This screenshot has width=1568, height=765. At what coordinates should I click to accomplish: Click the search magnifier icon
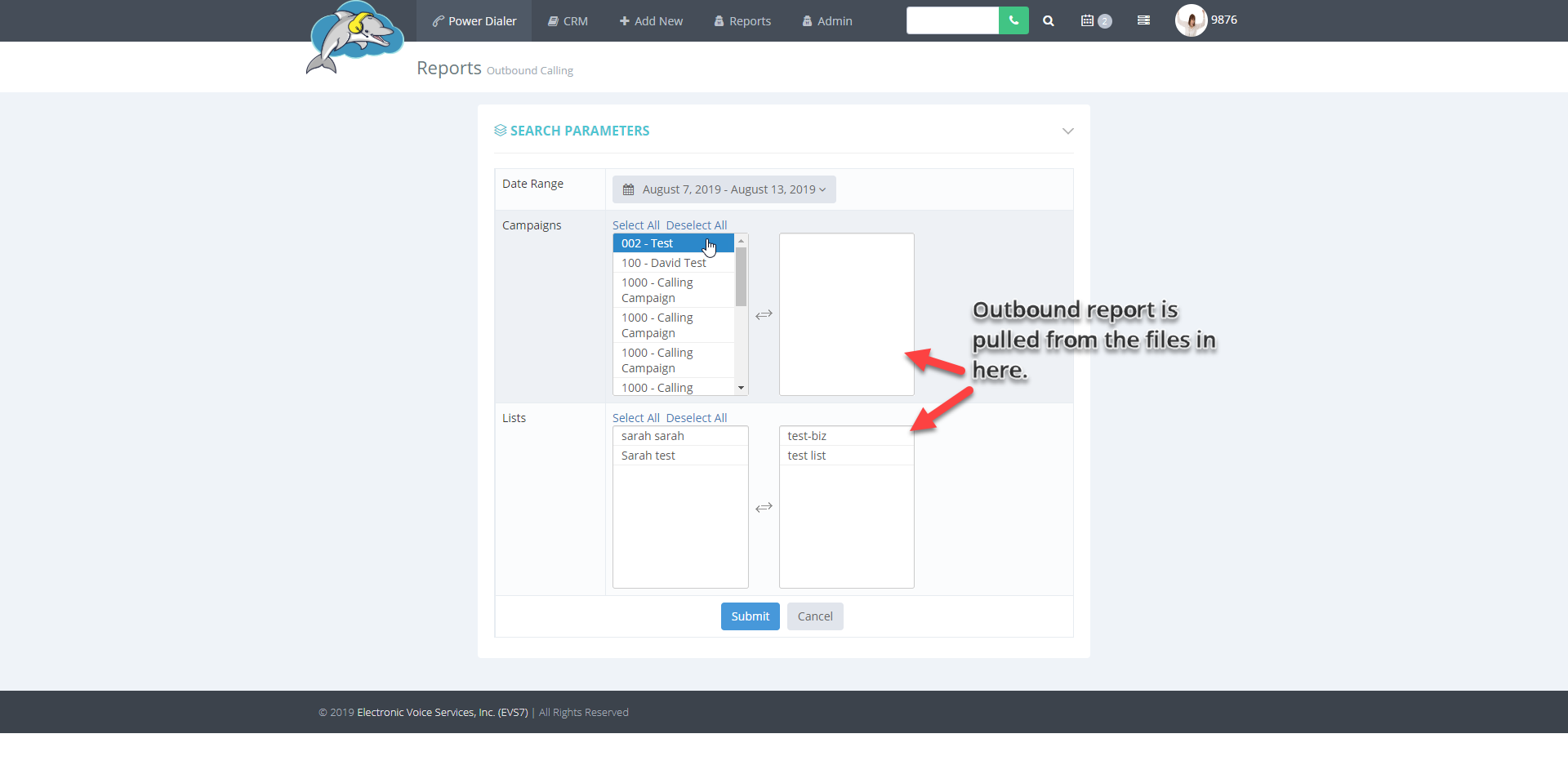click(1049, 21)
